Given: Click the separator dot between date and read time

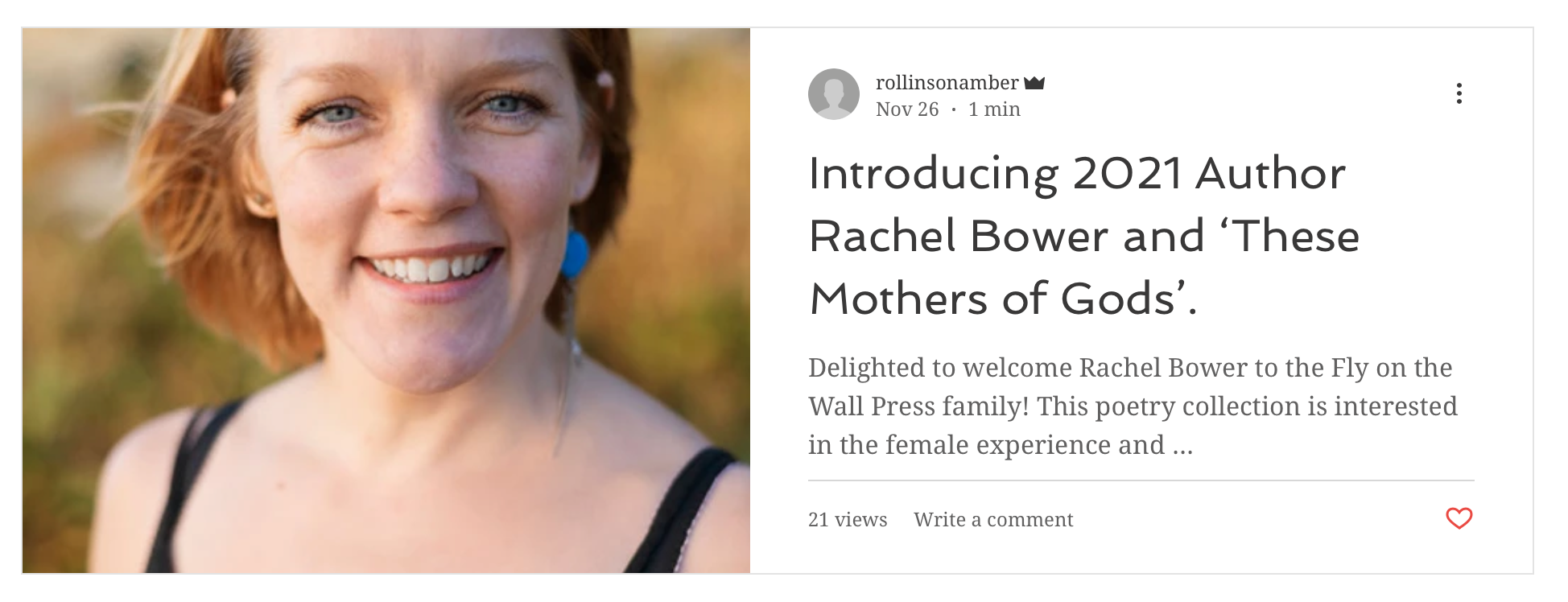Looking at the screenshot, I should [x=954, y=109].
